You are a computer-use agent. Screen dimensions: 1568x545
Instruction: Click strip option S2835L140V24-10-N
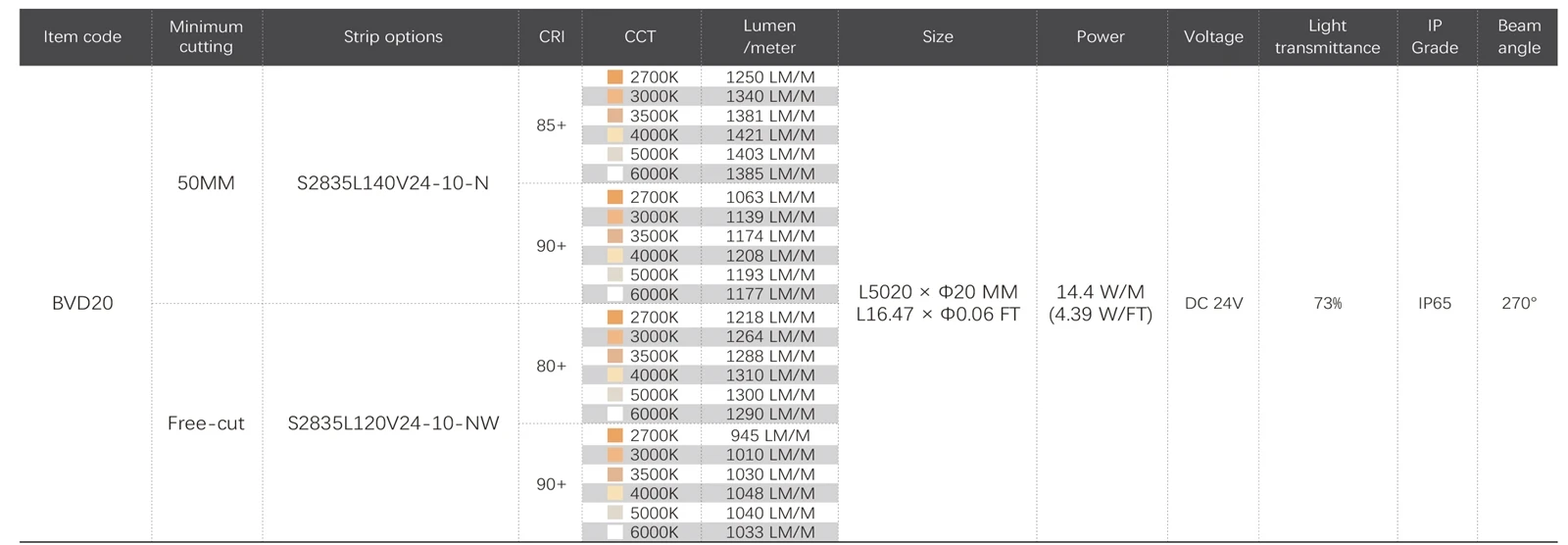[393, 182]
